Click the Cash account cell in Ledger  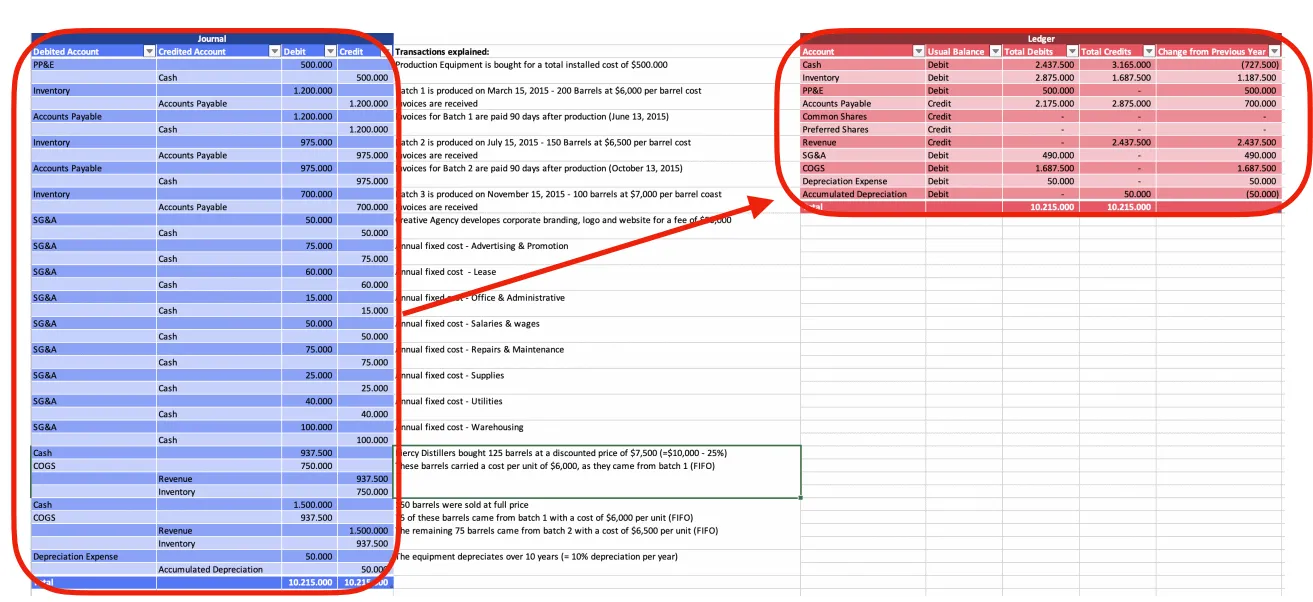[860, 64]
